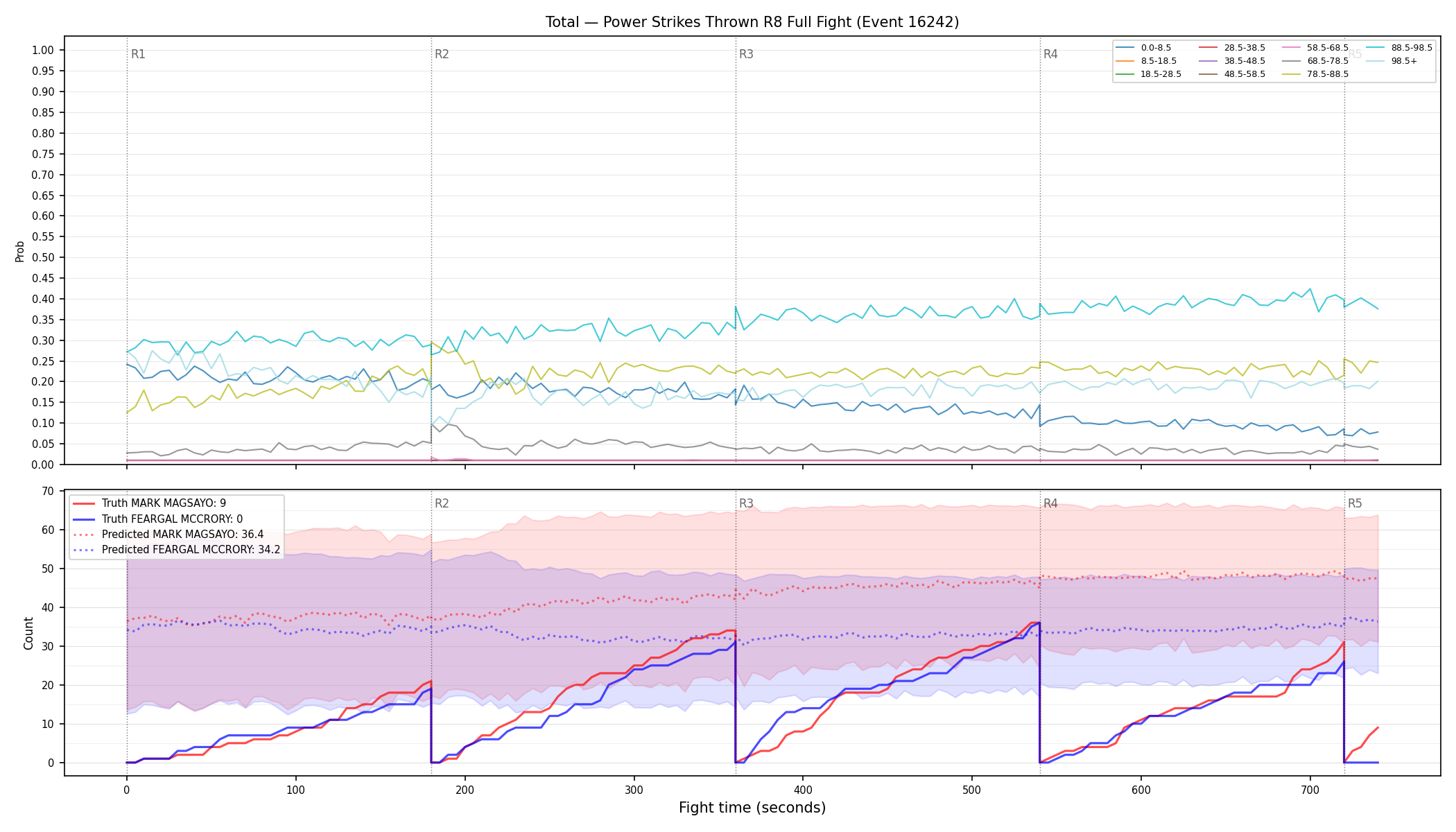Click the R1 round marker in top chart

138,54
